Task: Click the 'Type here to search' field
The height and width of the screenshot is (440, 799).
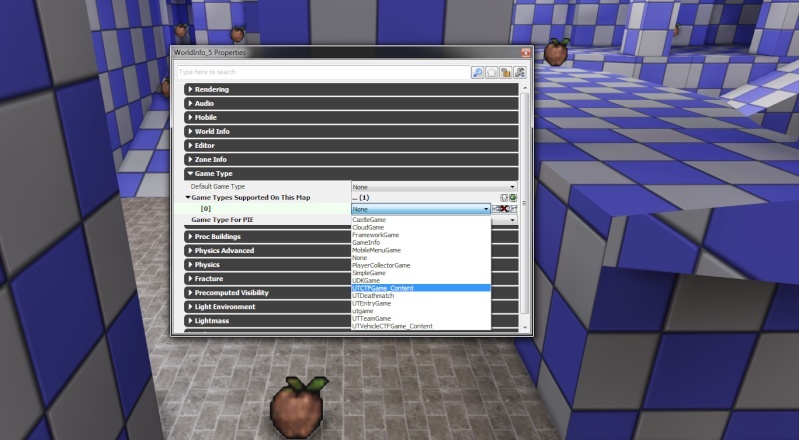Action: click(x=324, y=72)
